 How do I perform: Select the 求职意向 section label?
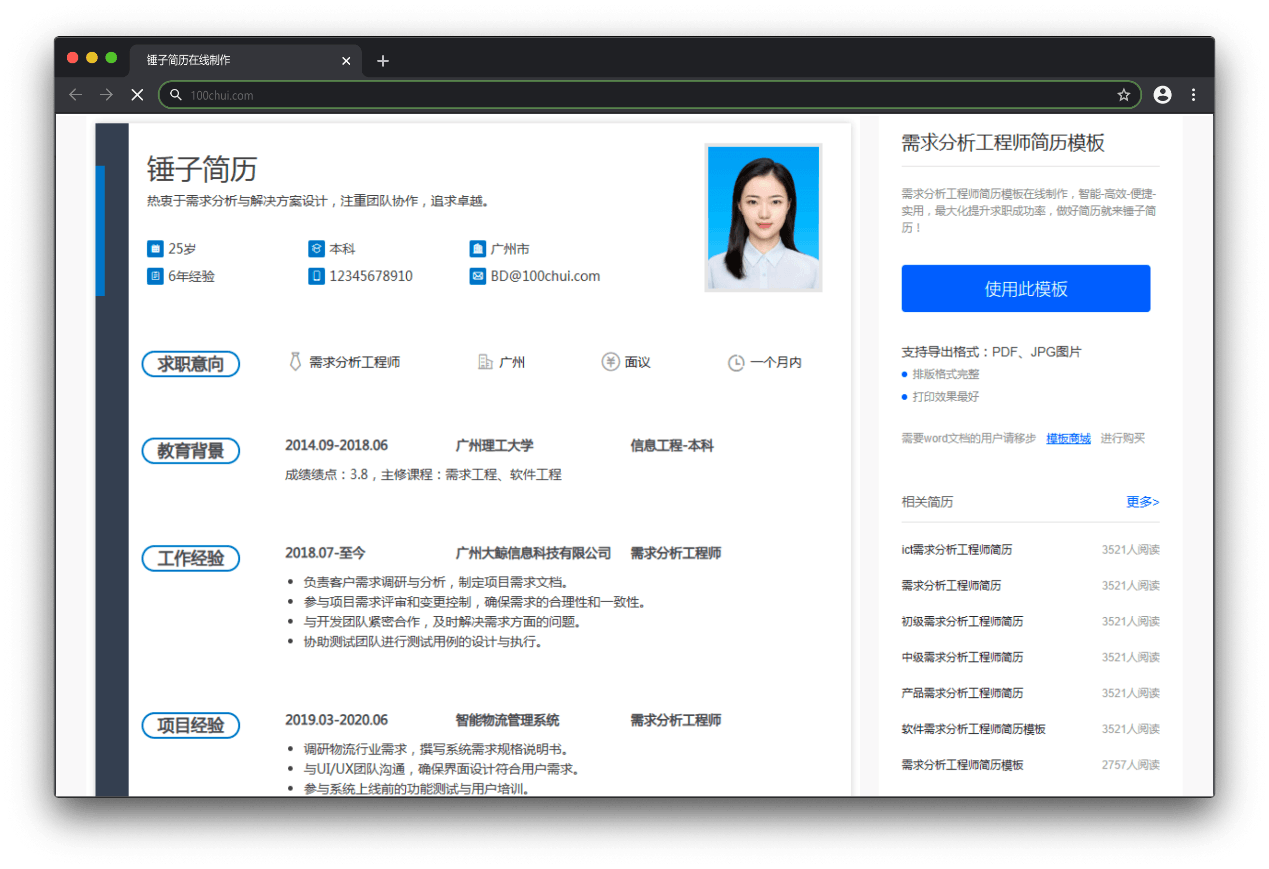(191, 364)
